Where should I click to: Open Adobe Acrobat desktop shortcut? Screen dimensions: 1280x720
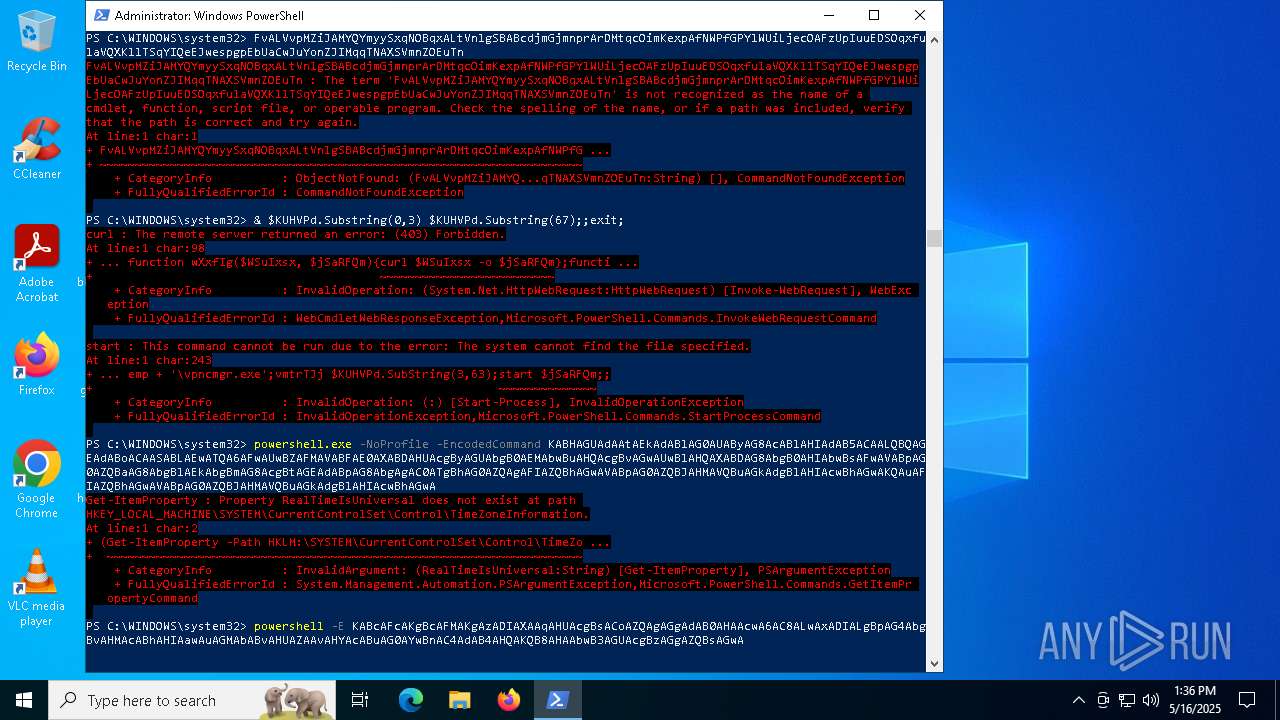(37, 264)
